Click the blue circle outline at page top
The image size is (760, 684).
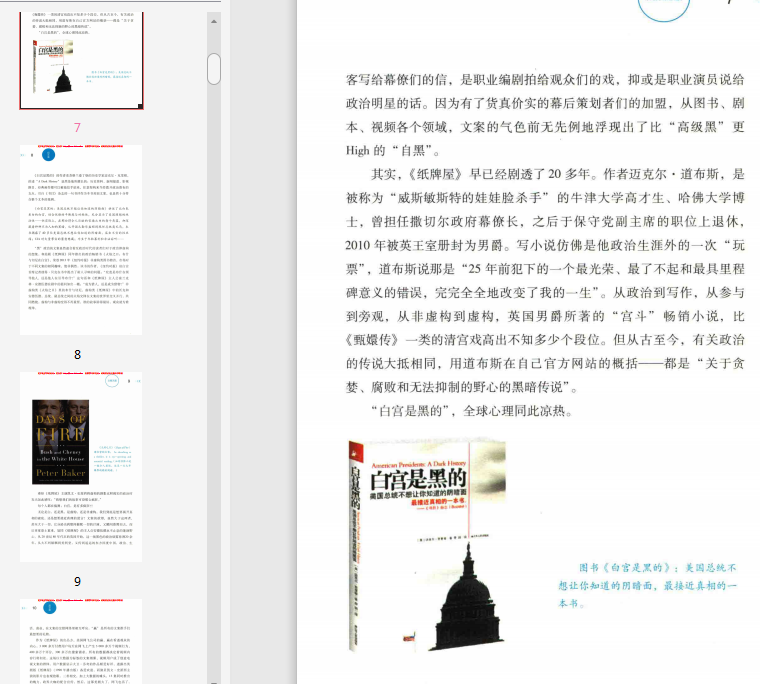664,9
